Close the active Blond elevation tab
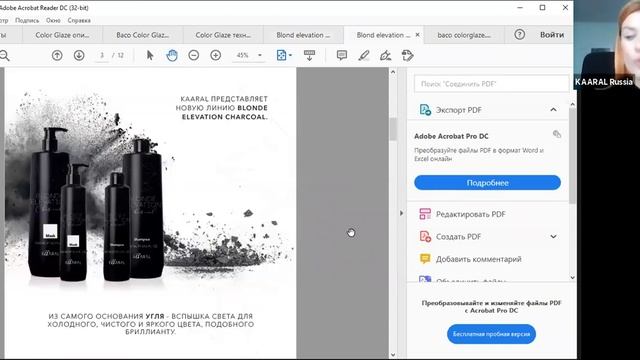This screenshot has height=360, width=640. [417, 35]
